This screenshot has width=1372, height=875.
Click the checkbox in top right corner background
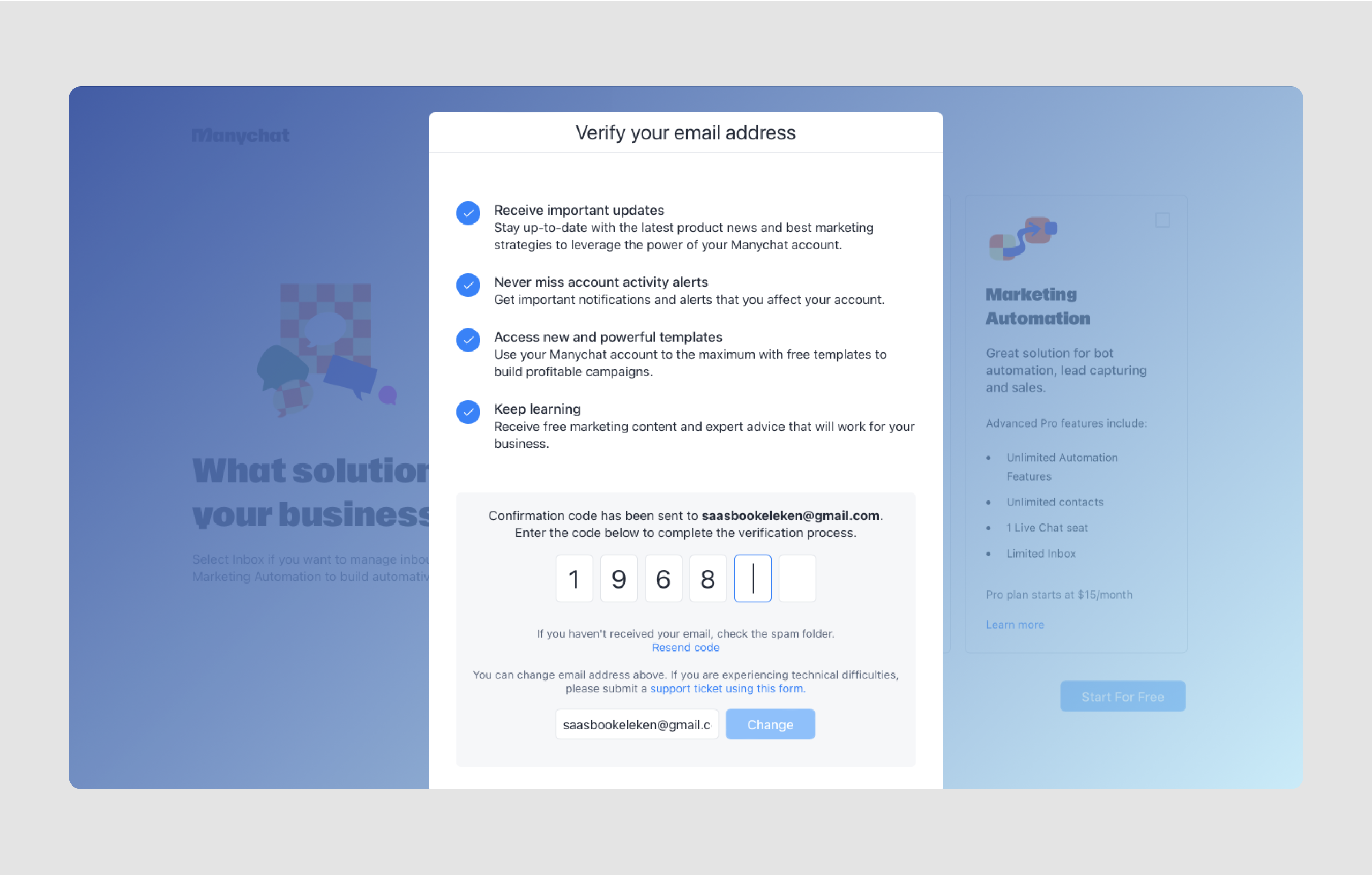1163,220
